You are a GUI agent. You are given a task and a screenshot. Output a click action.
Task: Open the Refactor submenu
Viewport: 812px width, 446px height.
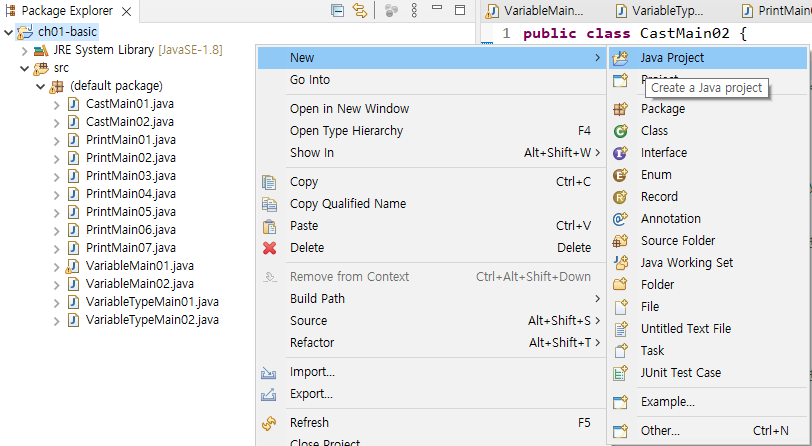[x=430, y=343]
